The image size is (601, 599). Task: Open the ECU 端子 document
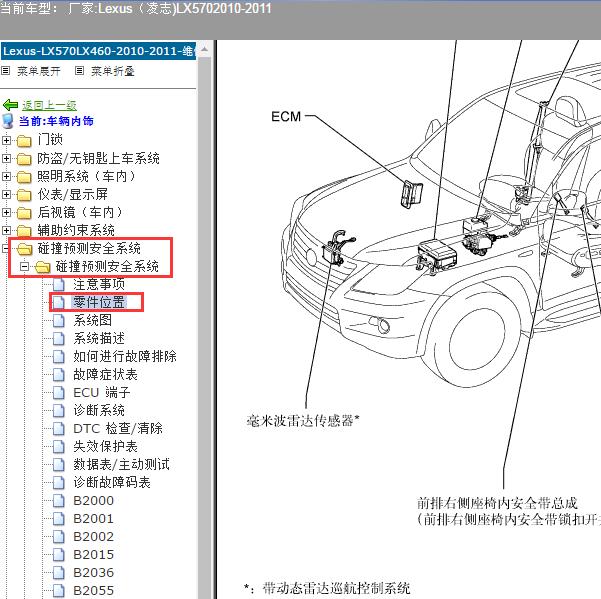click(102, 392)
